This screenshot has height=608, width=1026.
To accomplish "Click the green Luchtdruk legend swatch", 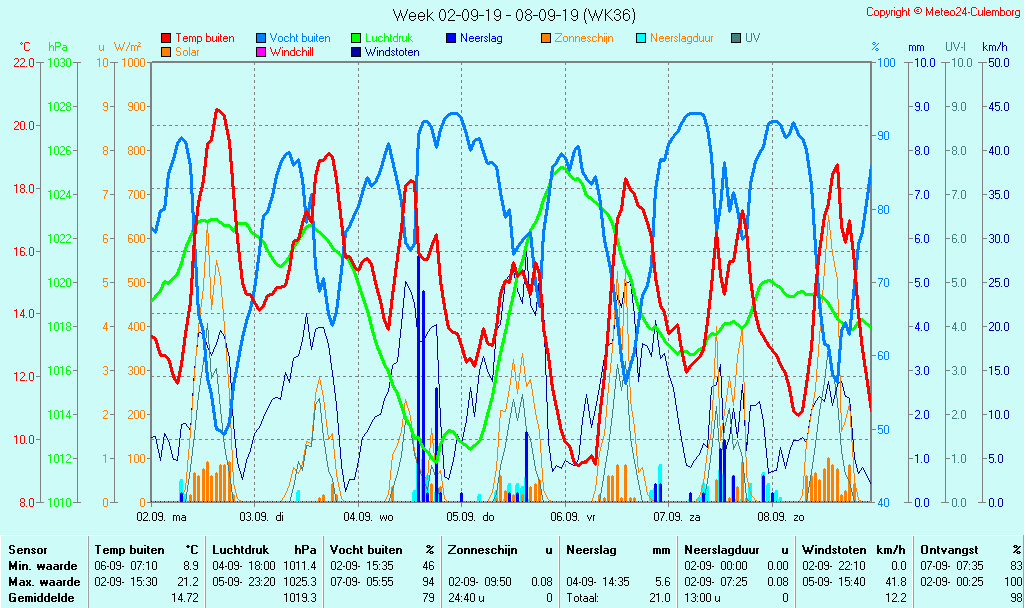I will [355, 38].
